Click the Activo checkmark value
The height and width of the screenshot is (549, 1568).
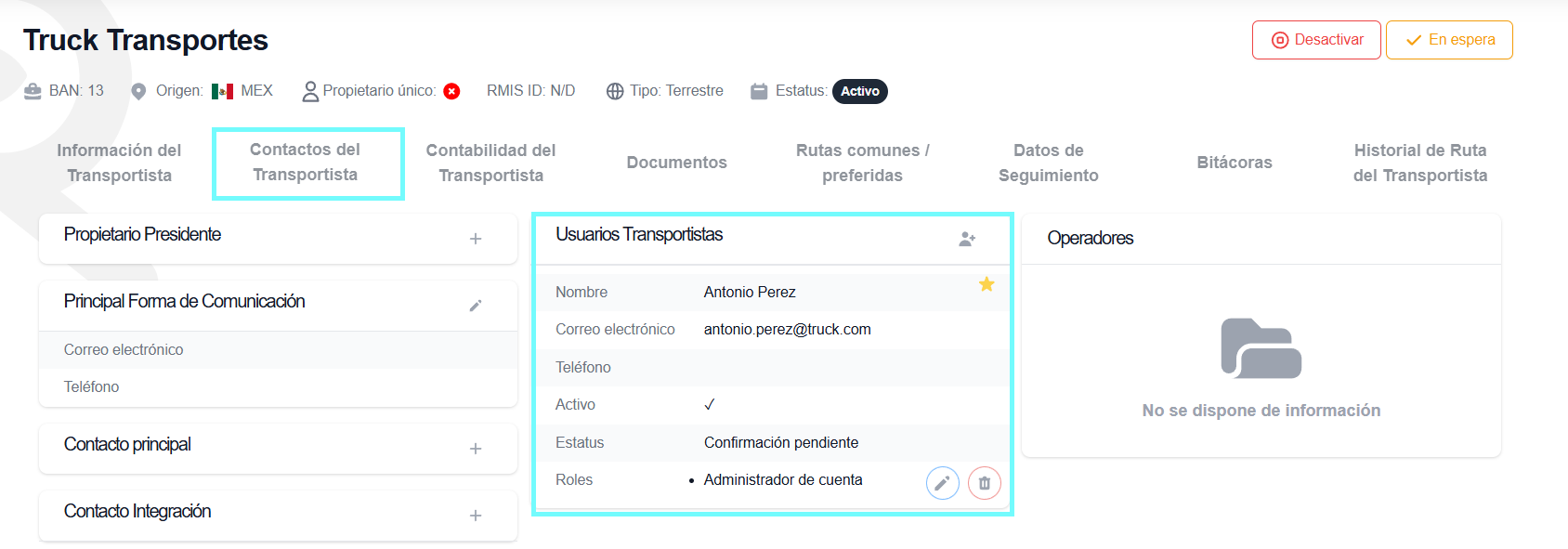tap(710, 404)
